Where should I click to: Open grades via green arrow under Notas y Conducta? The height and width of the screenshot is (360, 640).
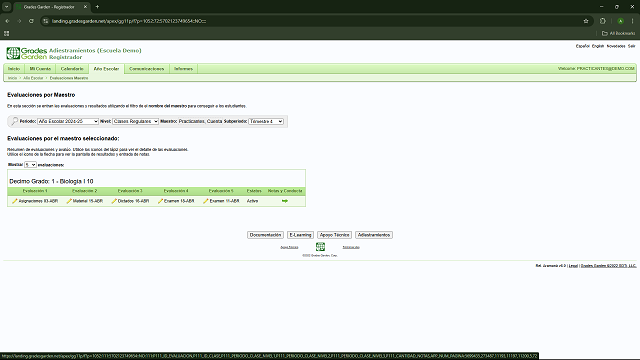(x=285, y=201)
